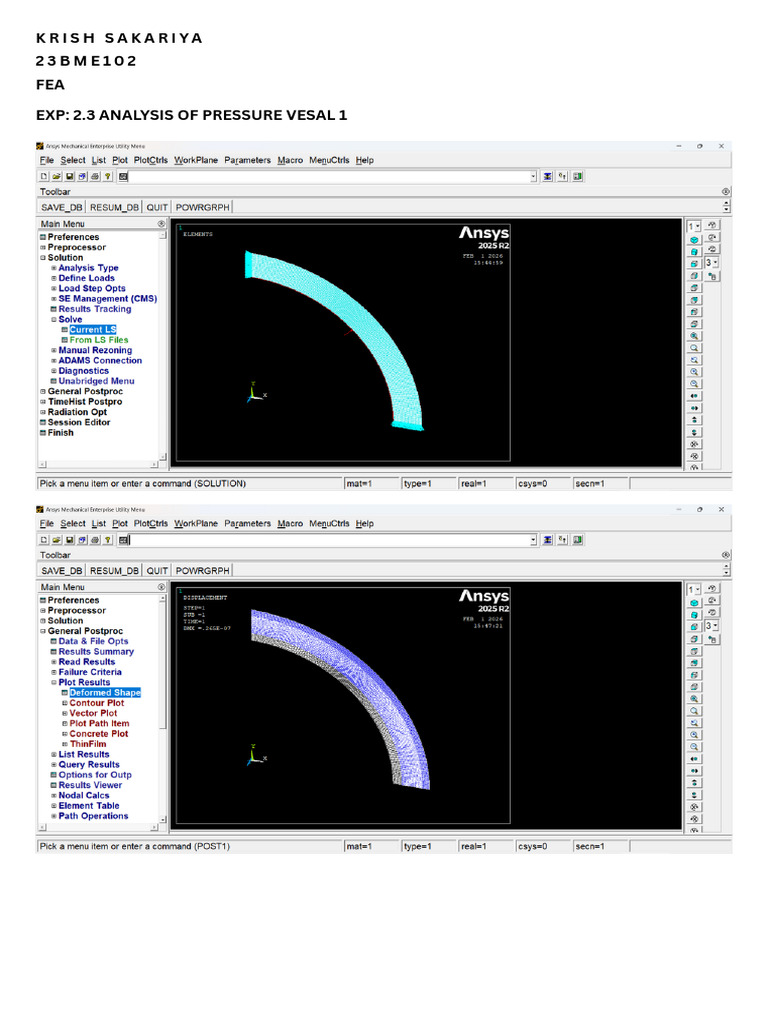Click Open file icon in bottom Ansys window
The image size is (768, 1024).
tap(56, 540)
